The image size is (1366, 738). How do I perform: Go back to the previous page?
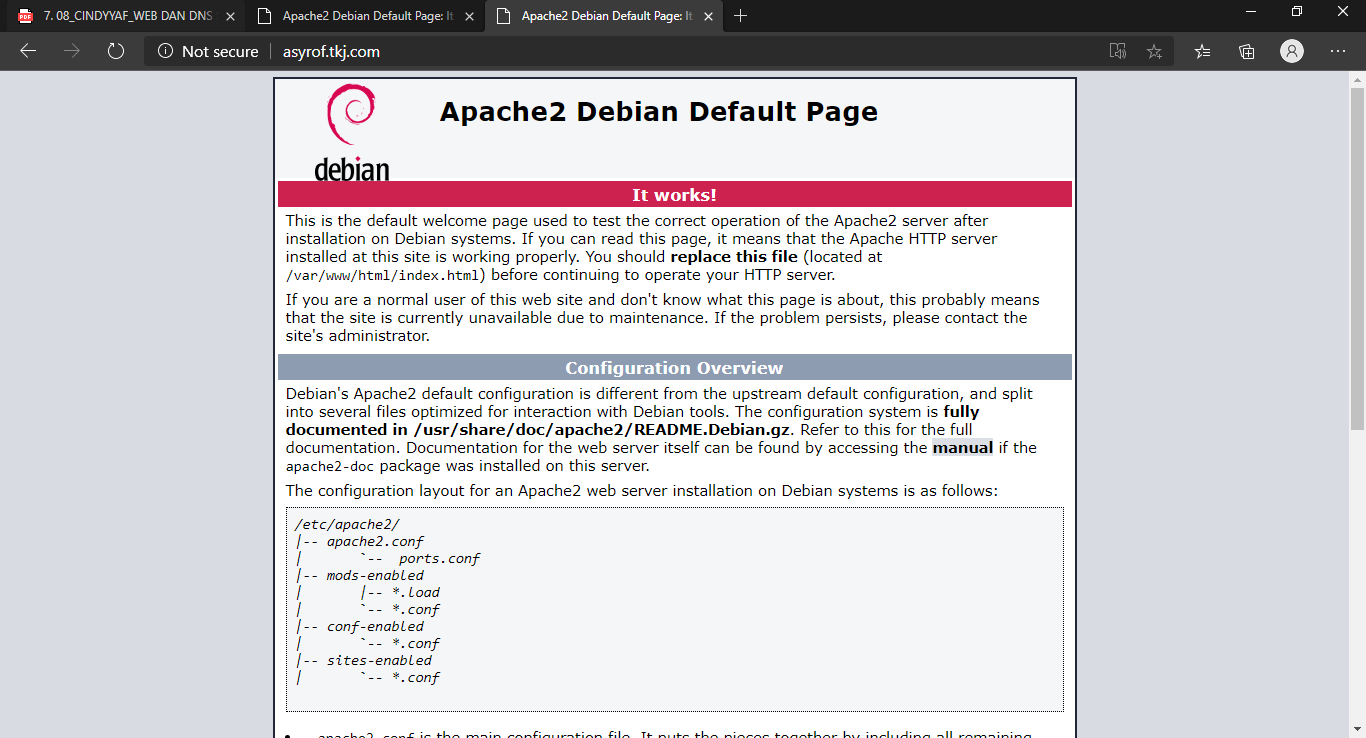(28, 51)
